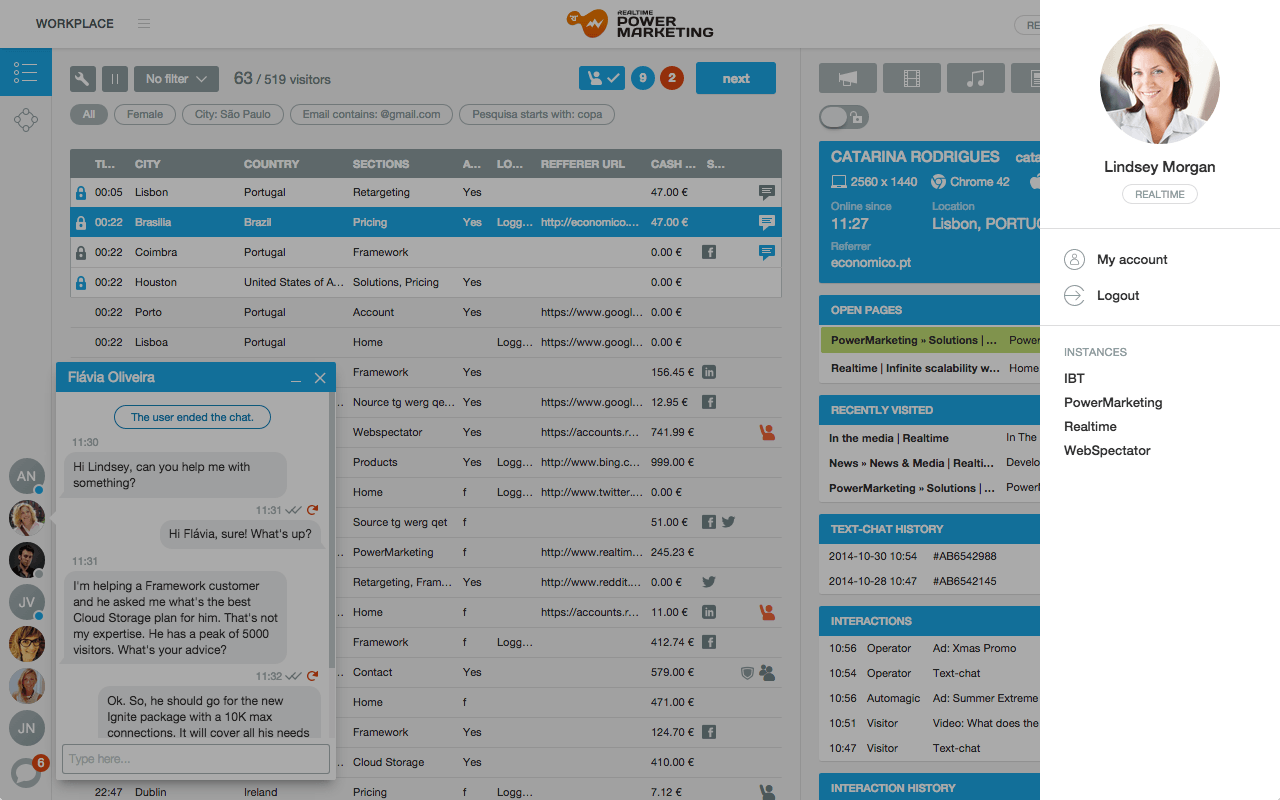The height and width of the screenshot is (800, 1280).
Task: Sort by the SECTIONS column header
Action: coord(381,164)
